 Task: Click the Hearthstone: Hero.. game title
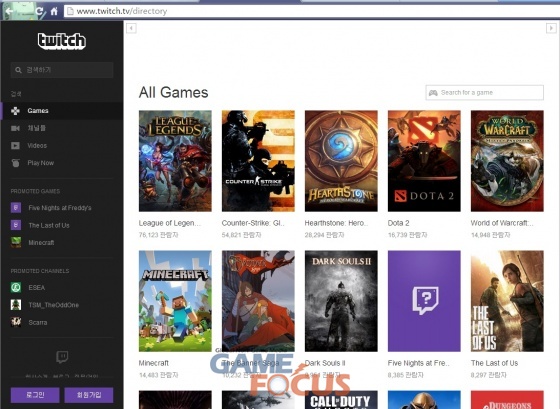point(336,223)
